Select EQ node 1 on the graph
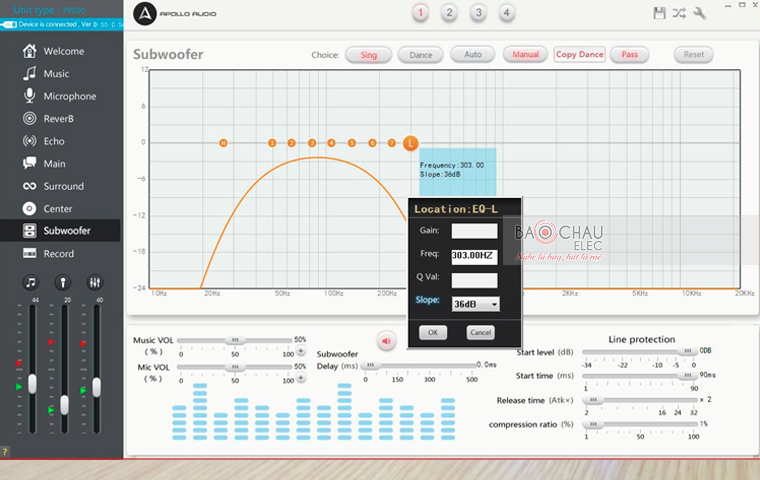Screen dimensions: 760x480 point(272,143)
